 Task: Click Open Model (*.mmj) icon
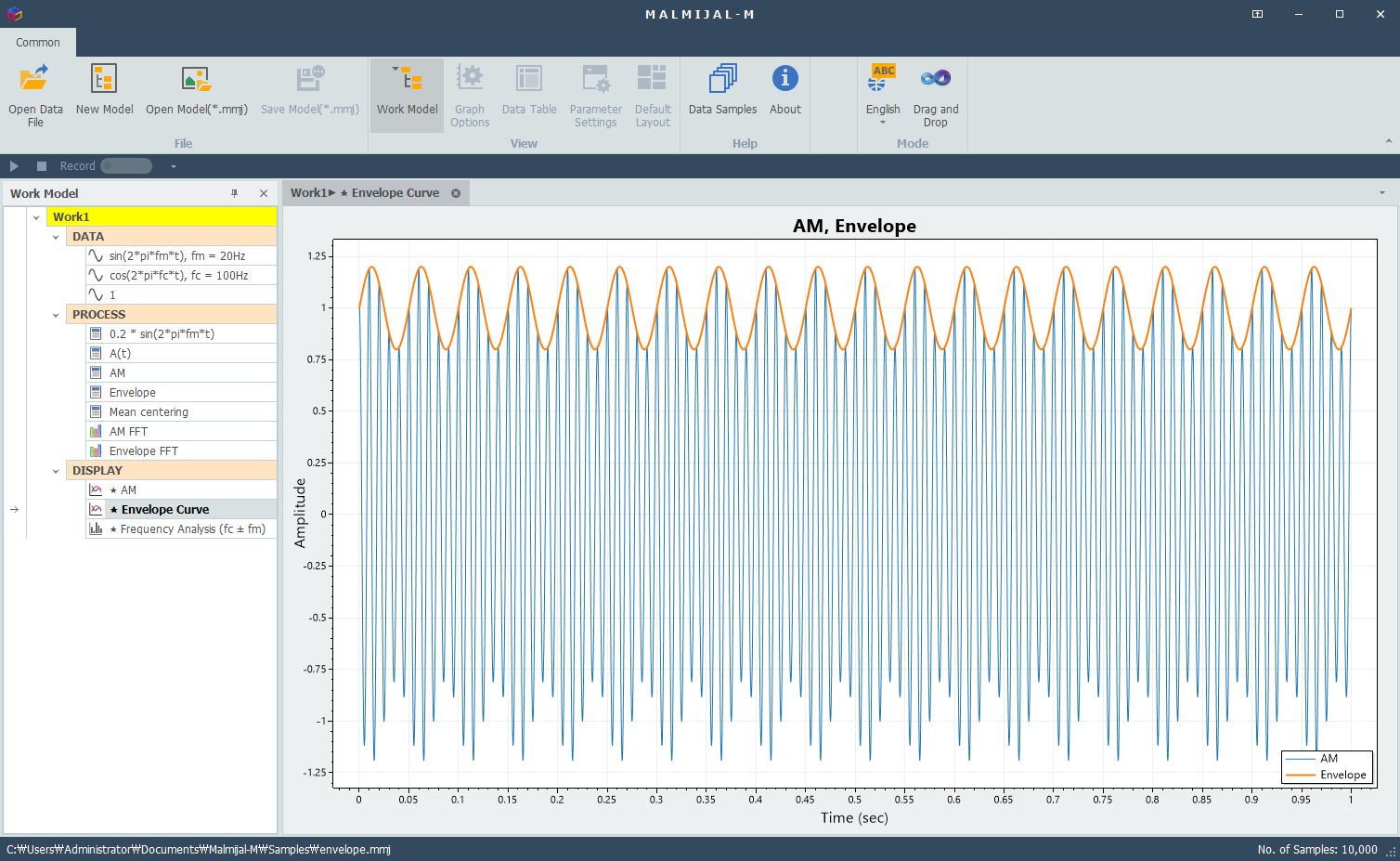click(196, 80)
